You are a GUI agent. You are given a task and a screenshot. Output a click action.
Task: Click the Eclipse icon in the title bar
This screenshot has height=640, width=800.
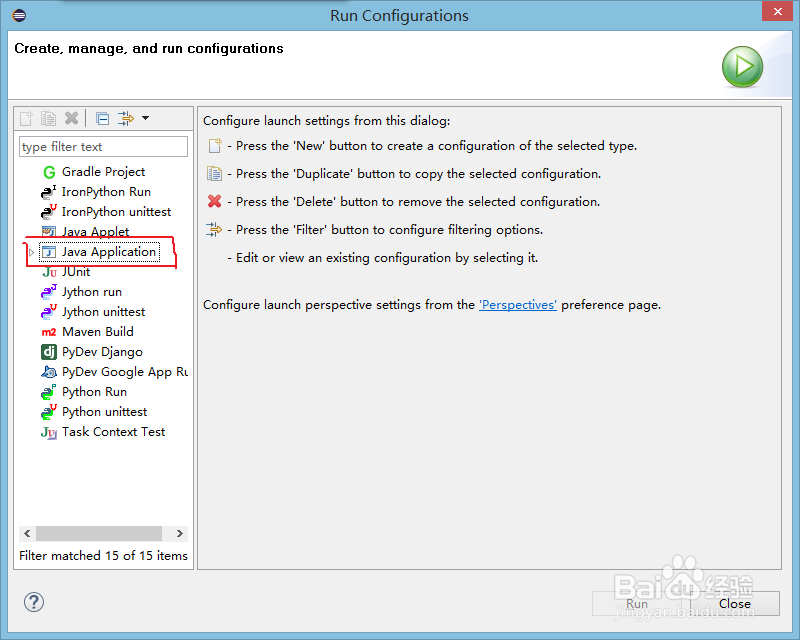pyautogui.click(x=19, y=15)
